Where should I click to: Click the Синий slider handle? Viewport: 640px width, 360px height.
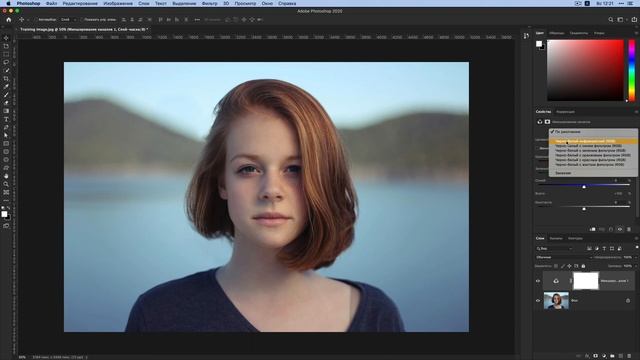click(584, 187)
